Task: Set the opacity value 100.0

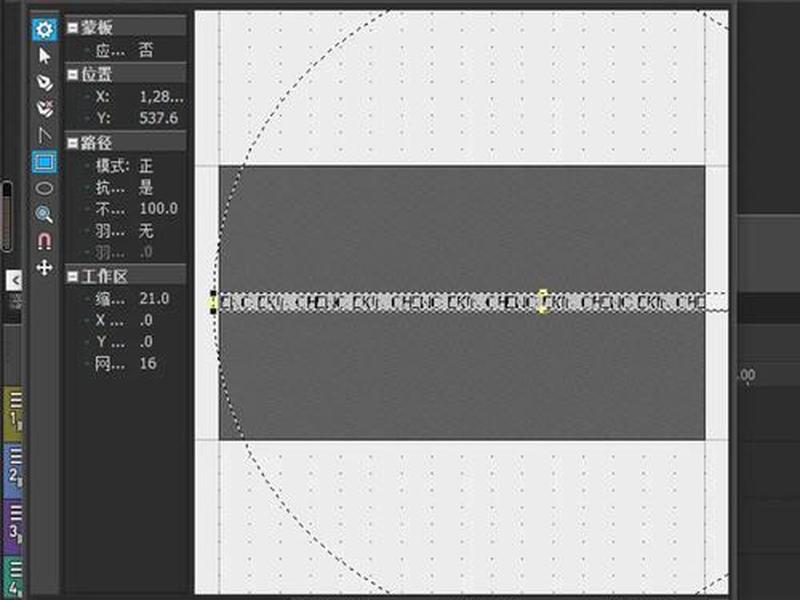Action: click(x=159, y=209)
